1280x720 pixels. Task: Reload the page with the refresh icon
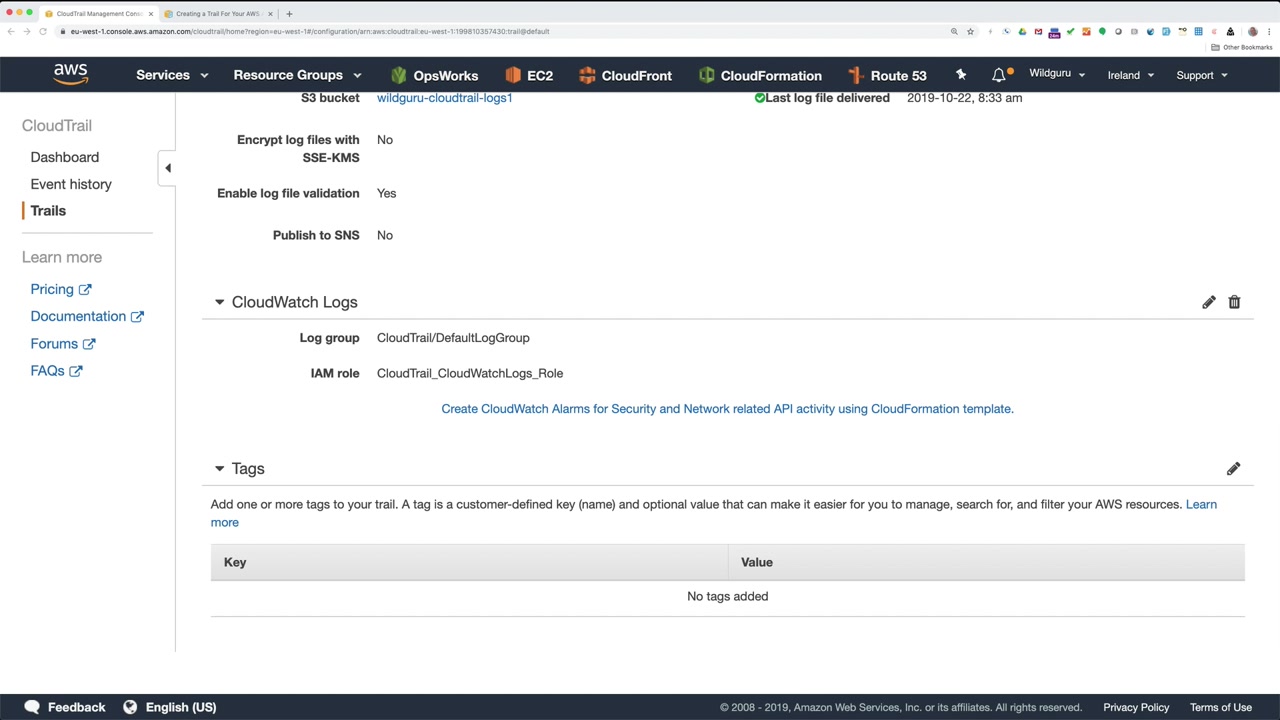click(43, 31)
